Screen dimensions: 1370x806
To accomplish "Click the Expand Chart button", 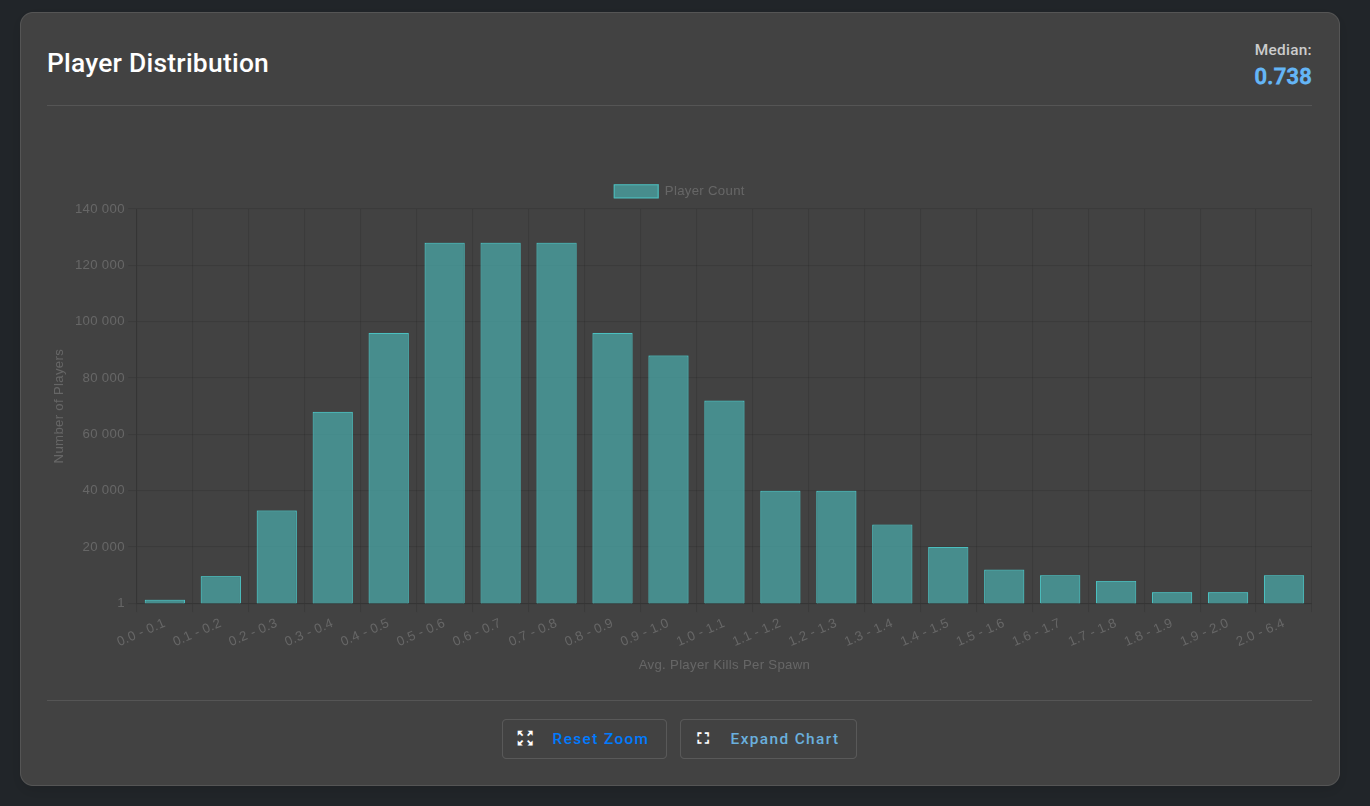I will (768, 739).
